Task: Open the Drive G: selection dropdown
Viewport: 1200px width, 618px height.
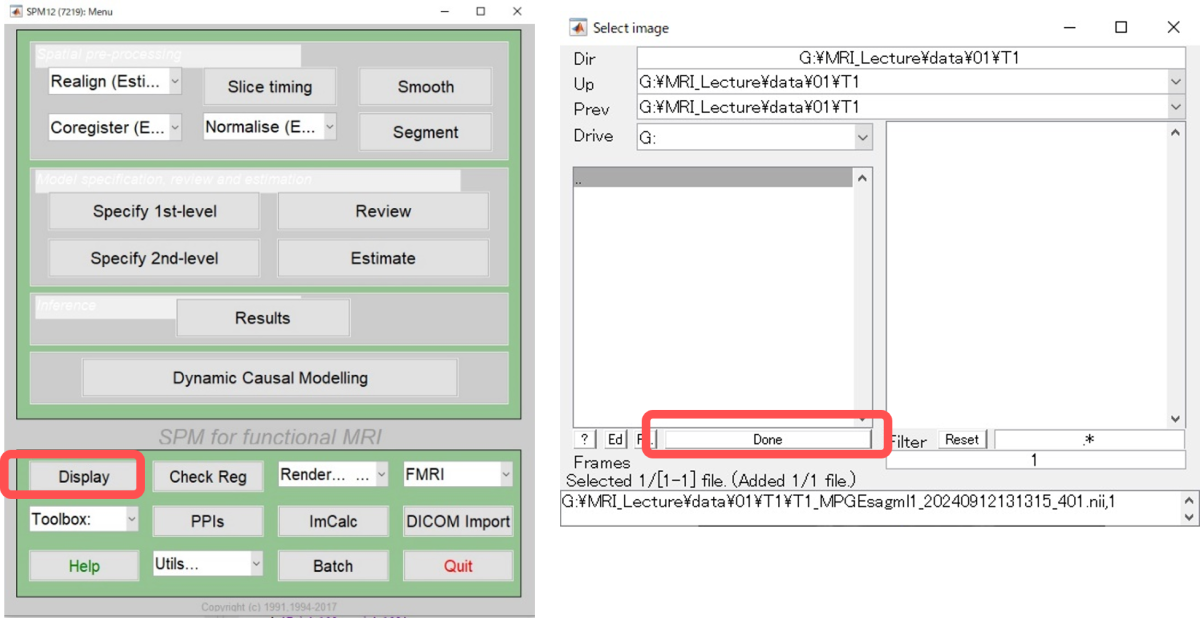Action: coord(754,137)
